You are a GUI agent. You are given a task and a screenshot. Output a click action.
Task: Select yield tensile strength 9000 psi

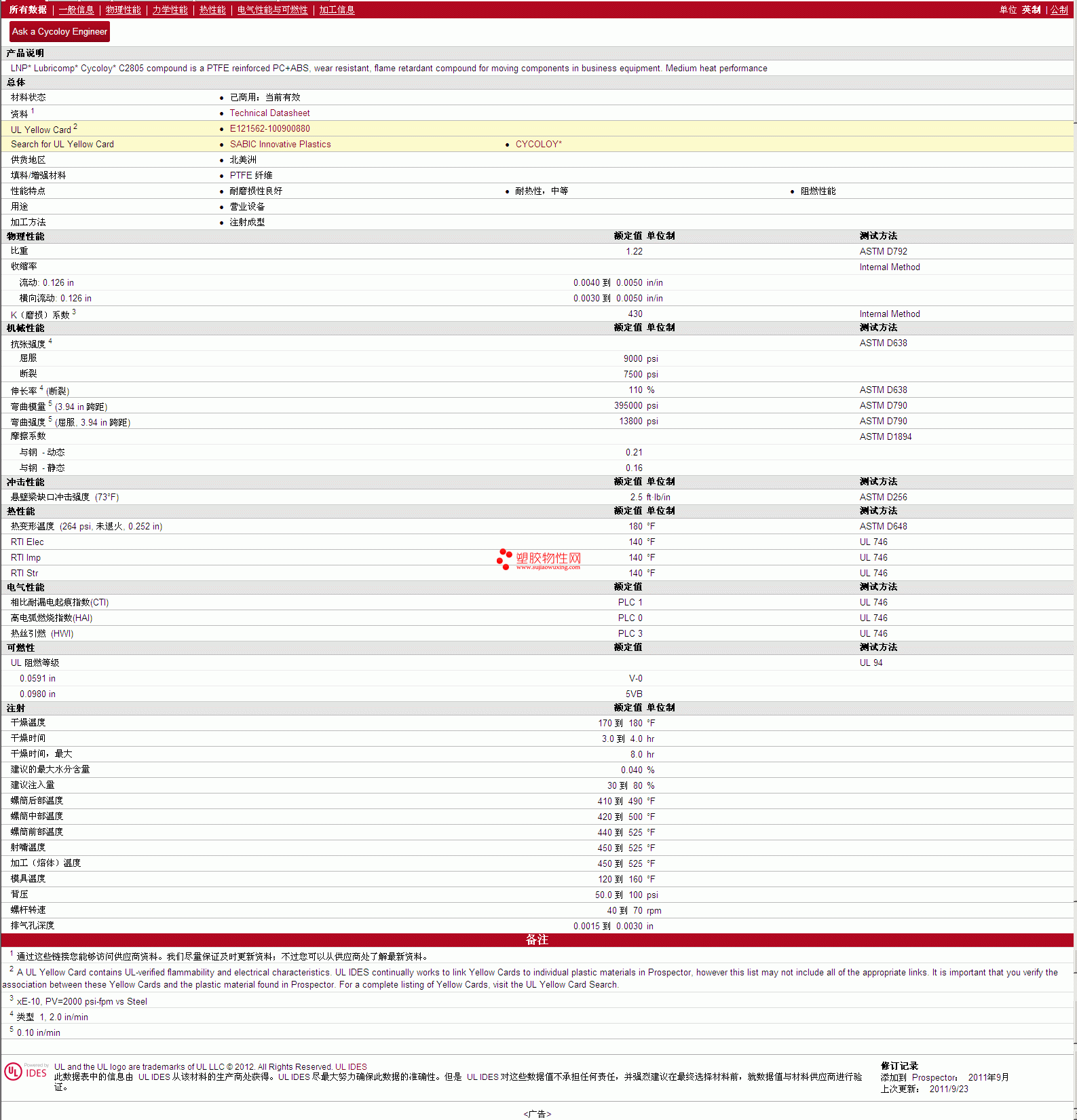coord(641,359)
